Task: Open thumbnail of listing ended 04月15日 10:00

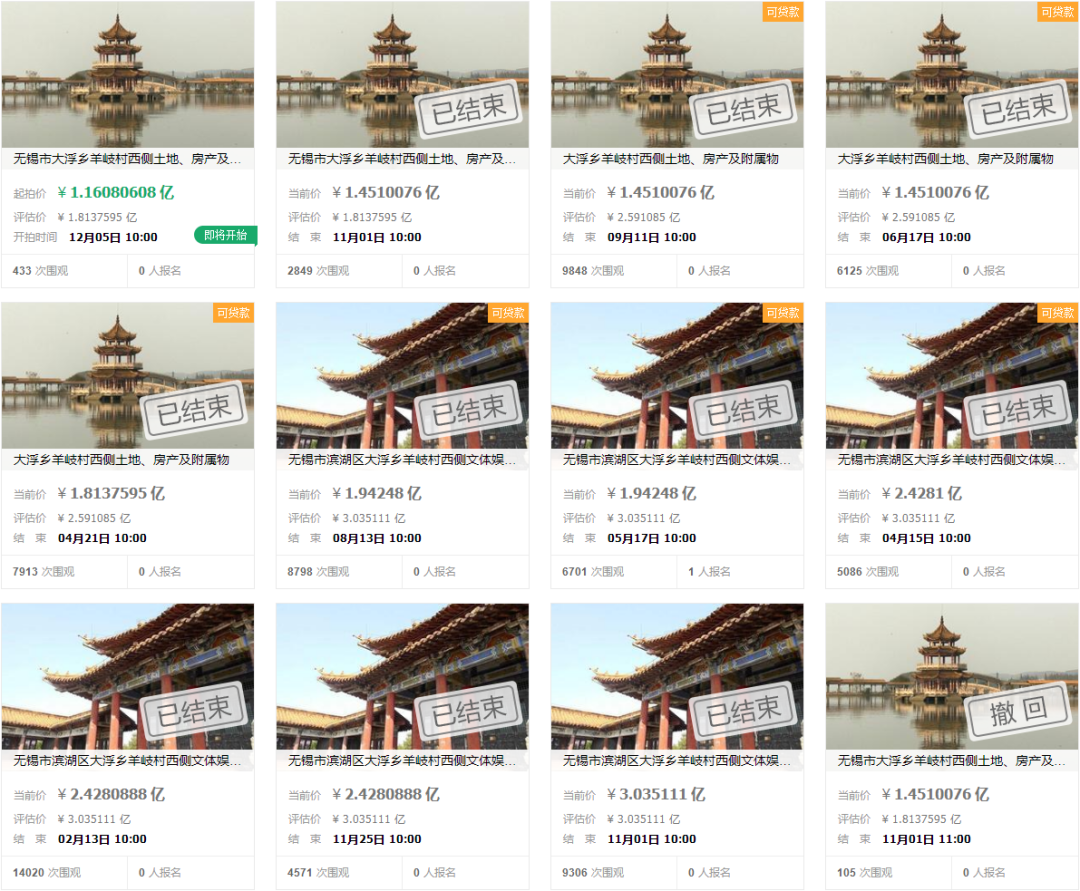Action: [952, 375]
